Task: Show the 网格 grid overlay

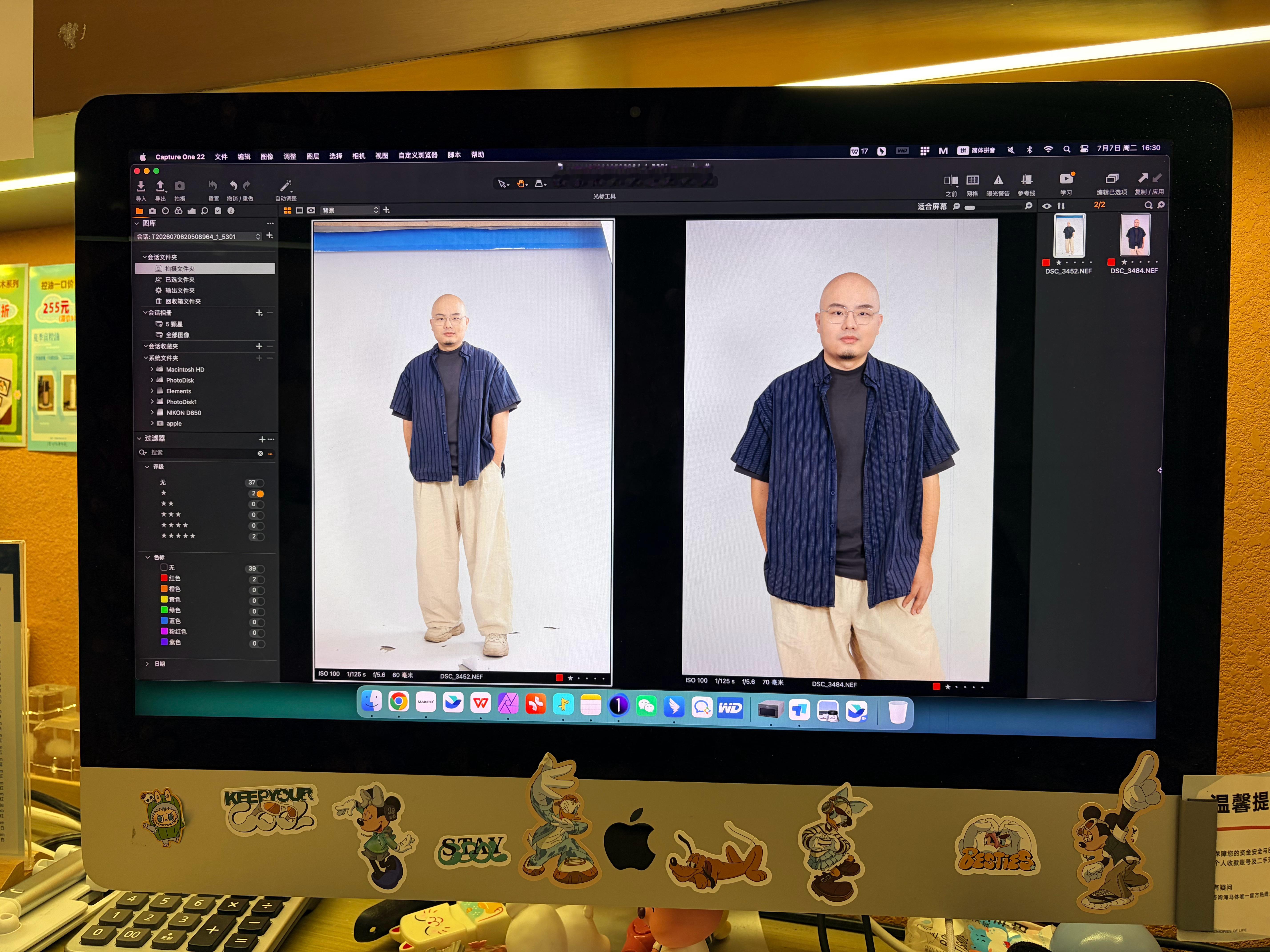Action: coord(973,180)
